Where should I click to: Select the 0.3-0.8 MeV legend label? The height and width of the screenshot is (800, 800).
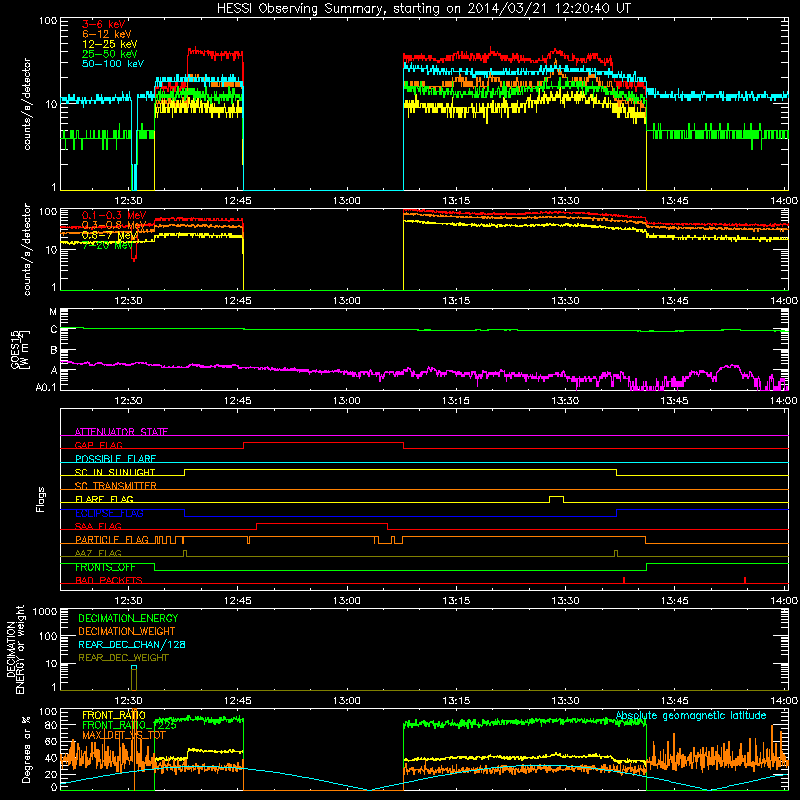click(x=114, y=226)
